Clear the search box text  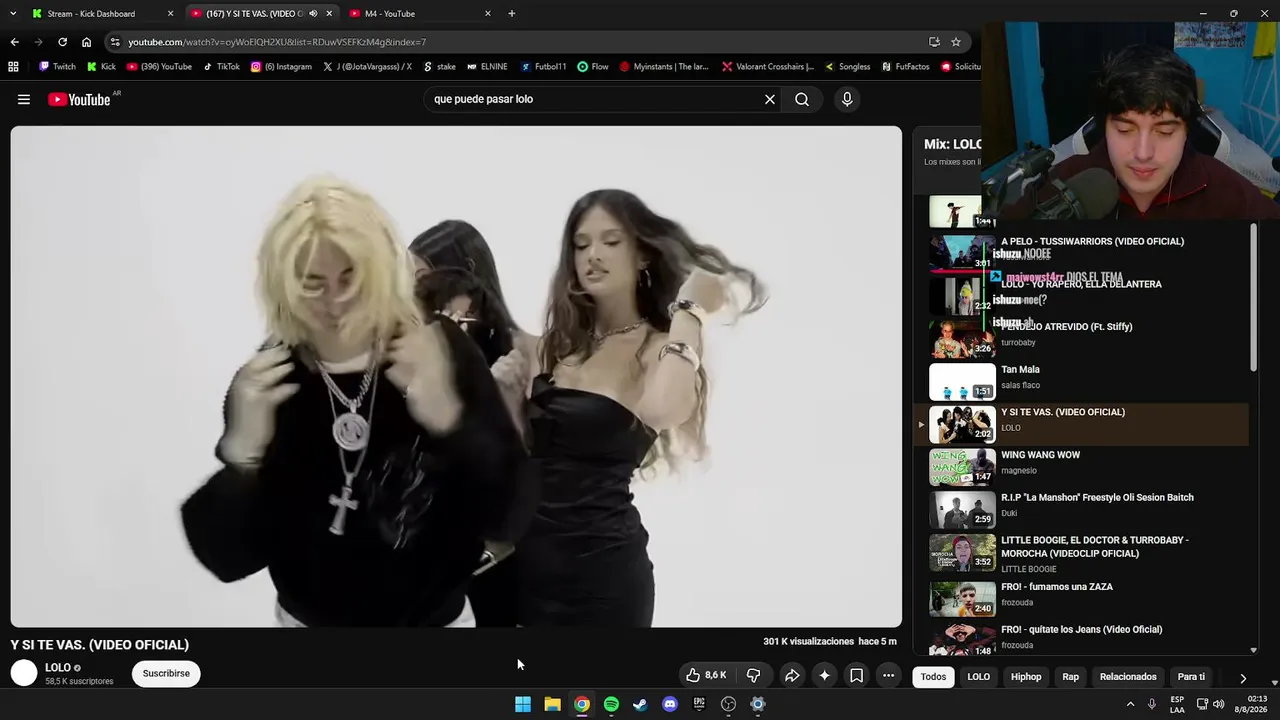pos(770,99)
